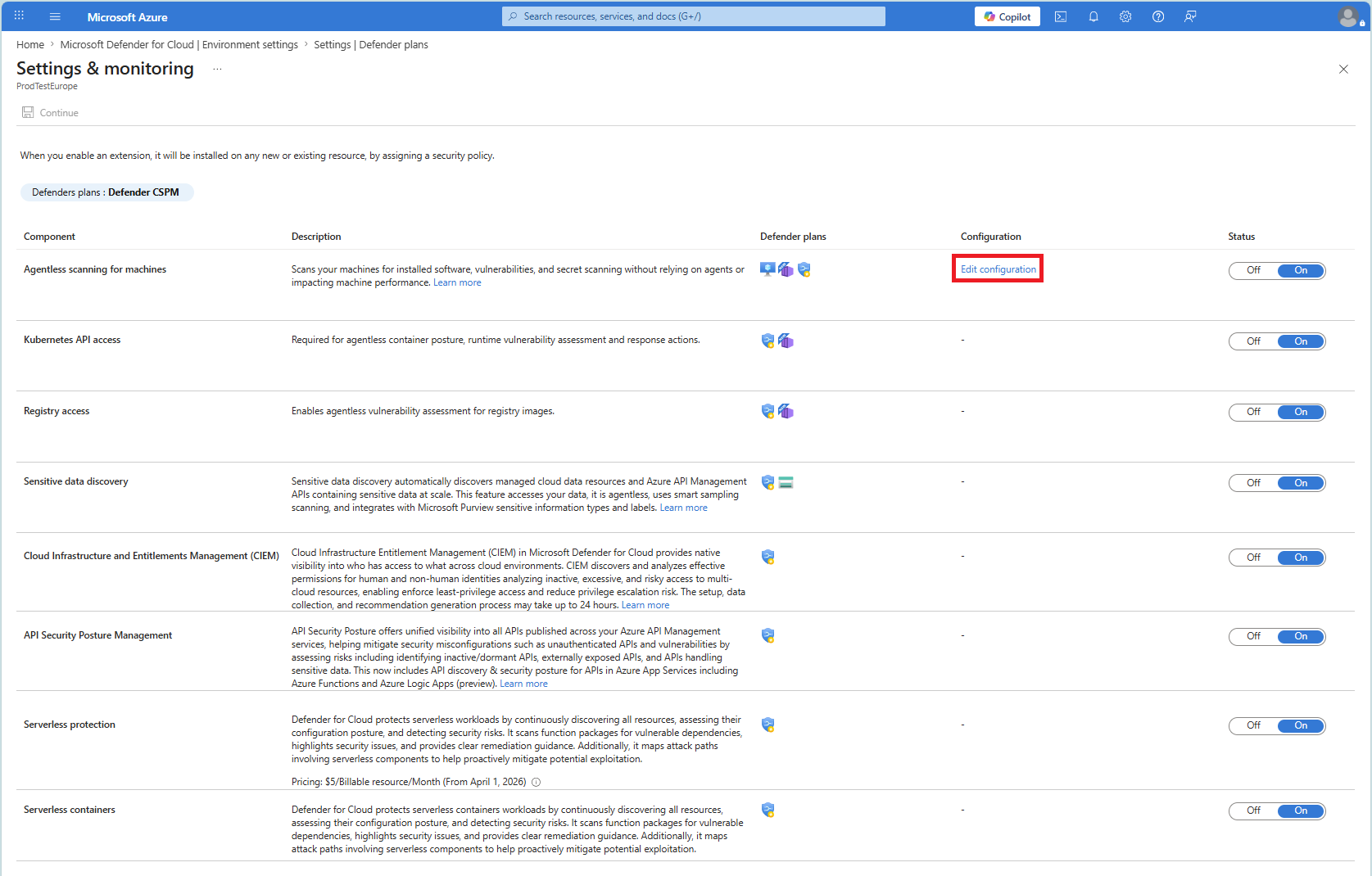Click the ProdTestEurope subscription subtitle
This screenshot has height=876, width=1372.
pyautogui.click(x=48, y=86)
